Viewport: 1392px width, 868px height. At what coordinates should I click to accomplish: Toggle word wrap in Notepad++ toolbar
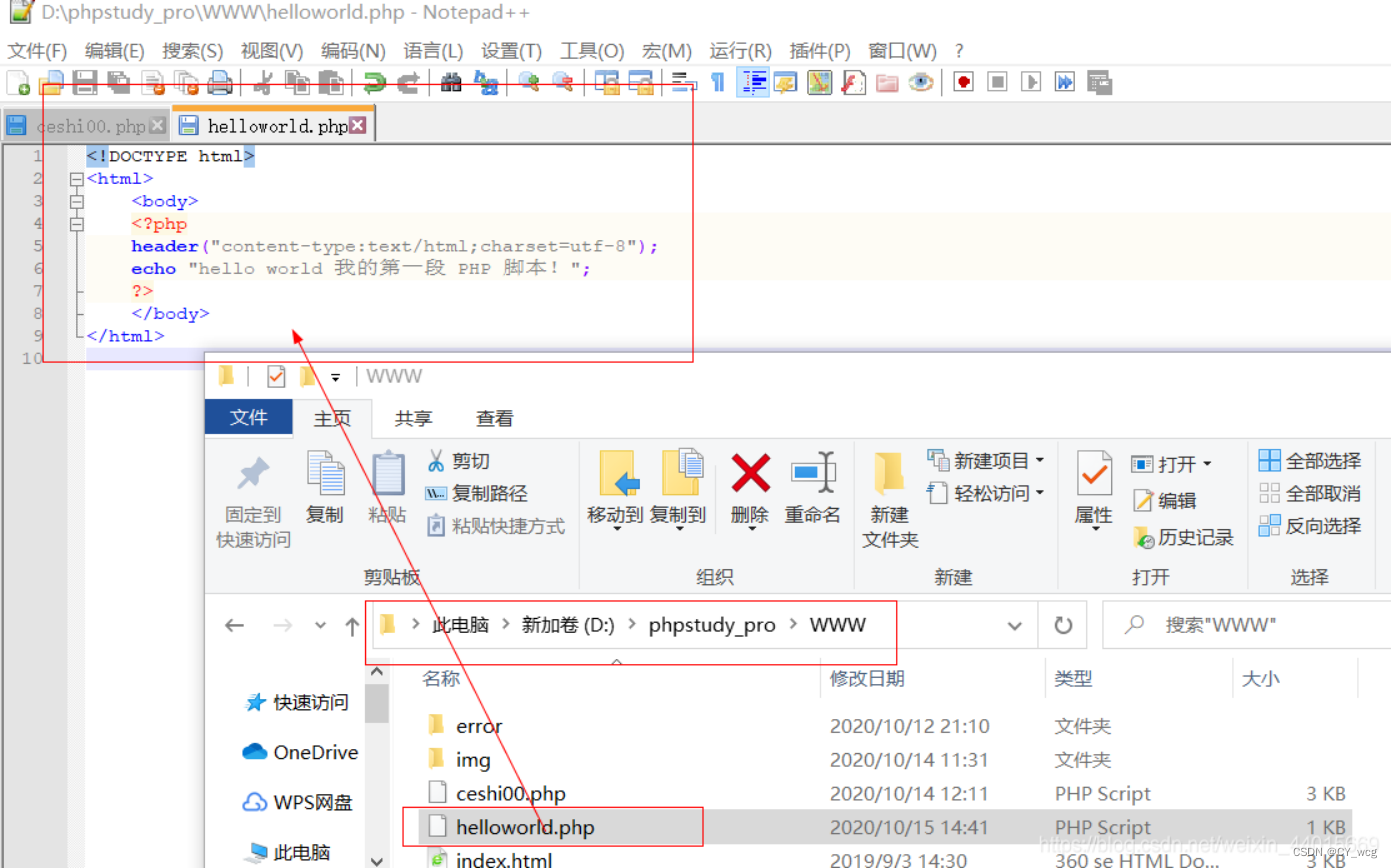pyautogui.click(x=684, y=83)
